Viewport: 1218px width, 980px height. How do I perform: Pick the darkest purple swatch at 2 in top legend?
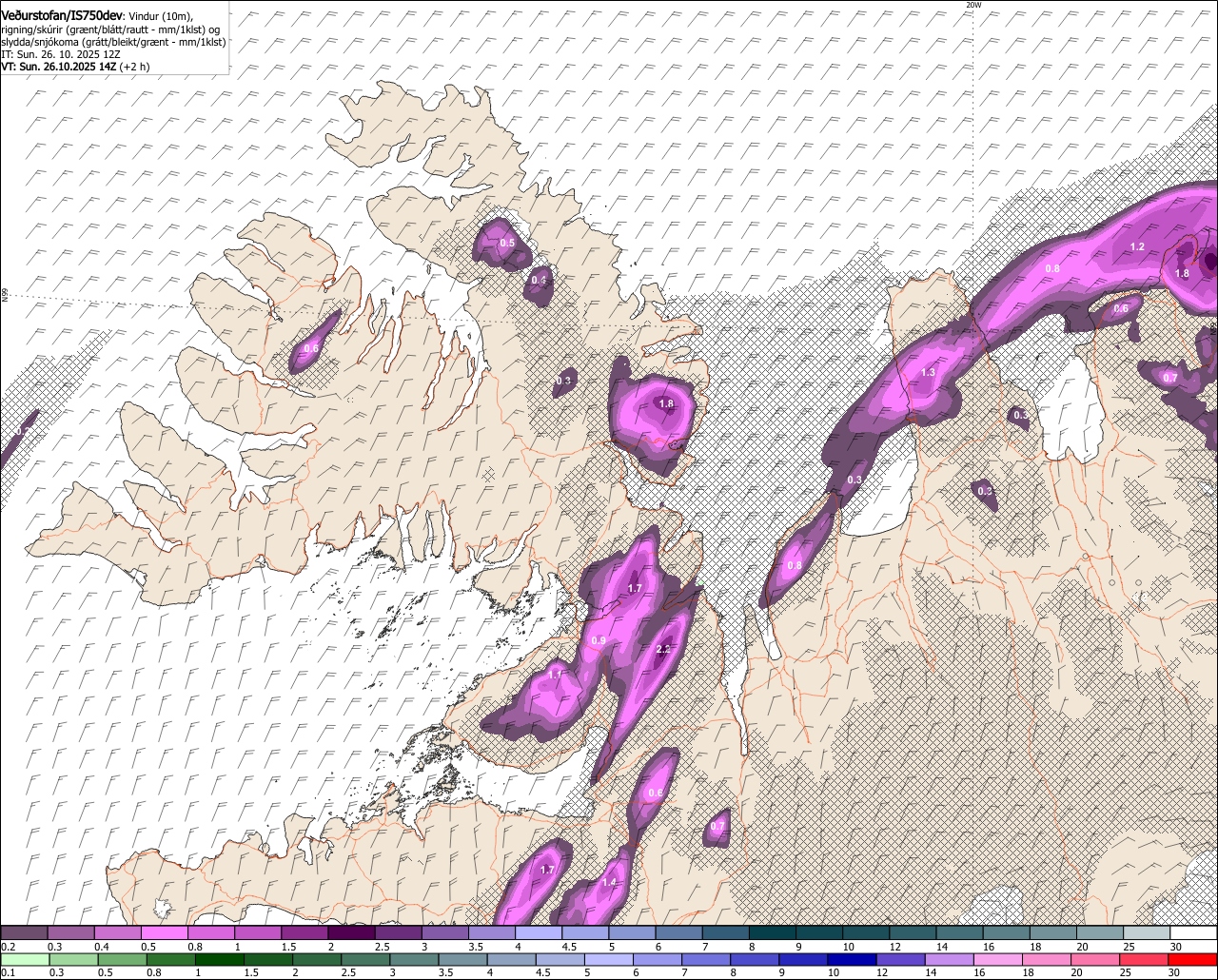coord(352,932)
